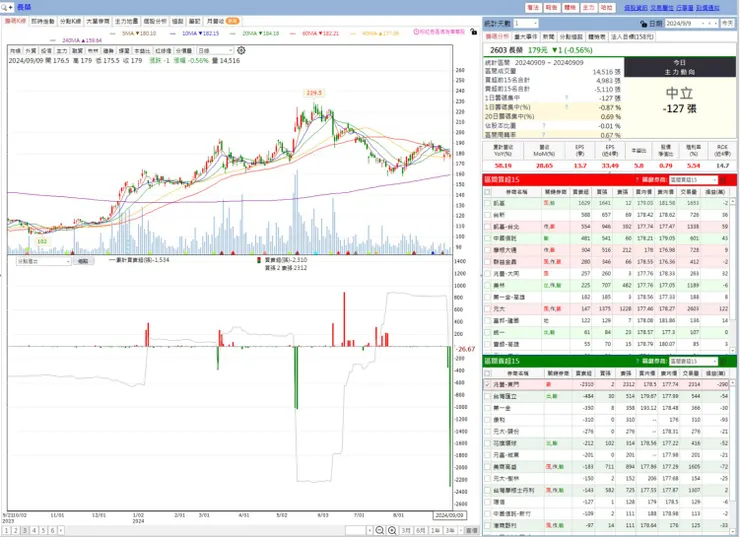The image size is (740, 537).
Task: Toggle the 投信 overlay button above the chart
Action: 46,50
